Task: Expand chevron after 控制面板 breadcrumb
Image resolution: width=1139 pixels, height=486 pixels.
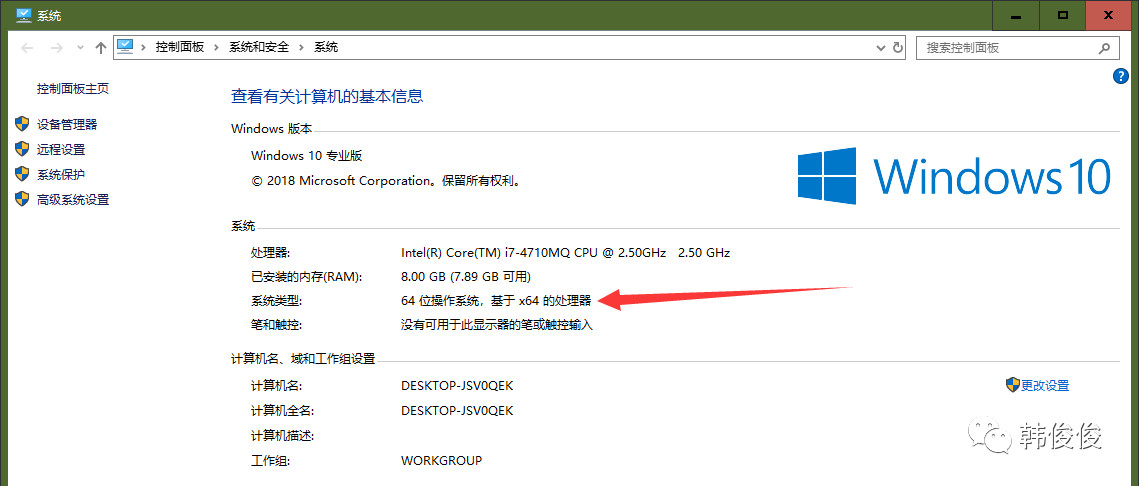Action: [x=216, y=47]
